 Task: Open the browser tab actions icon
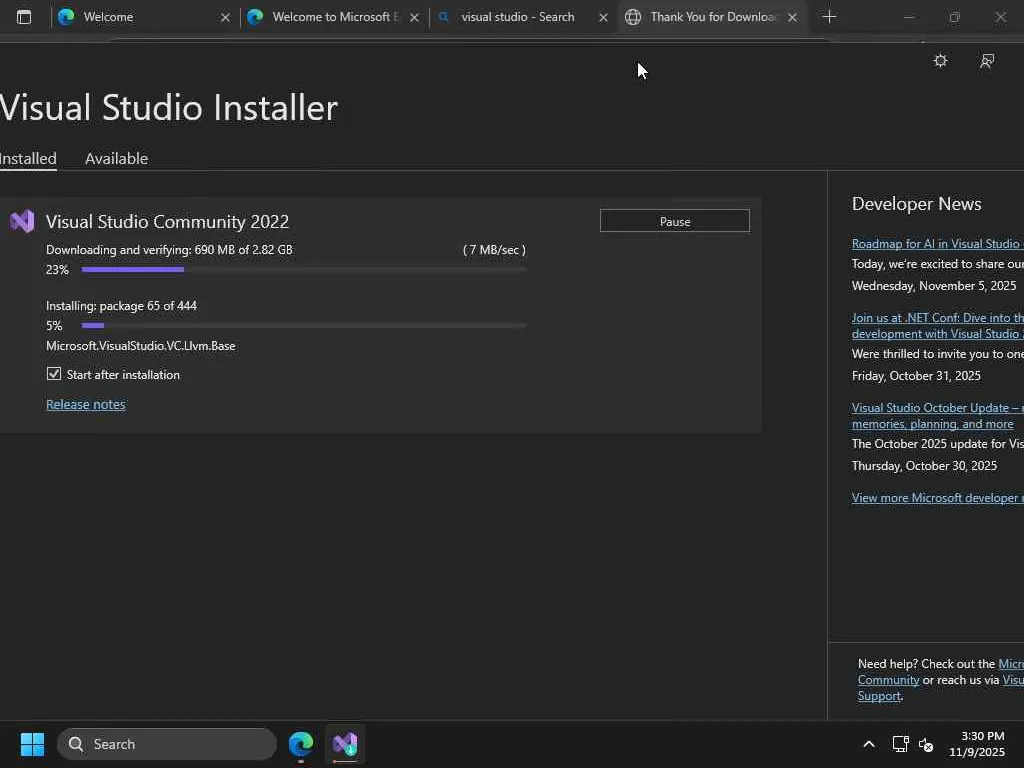click(24, 17)
